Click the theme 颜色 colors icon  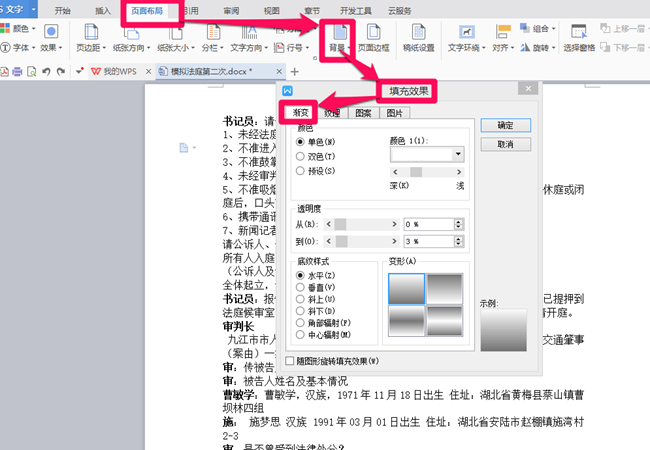[5, 28]
